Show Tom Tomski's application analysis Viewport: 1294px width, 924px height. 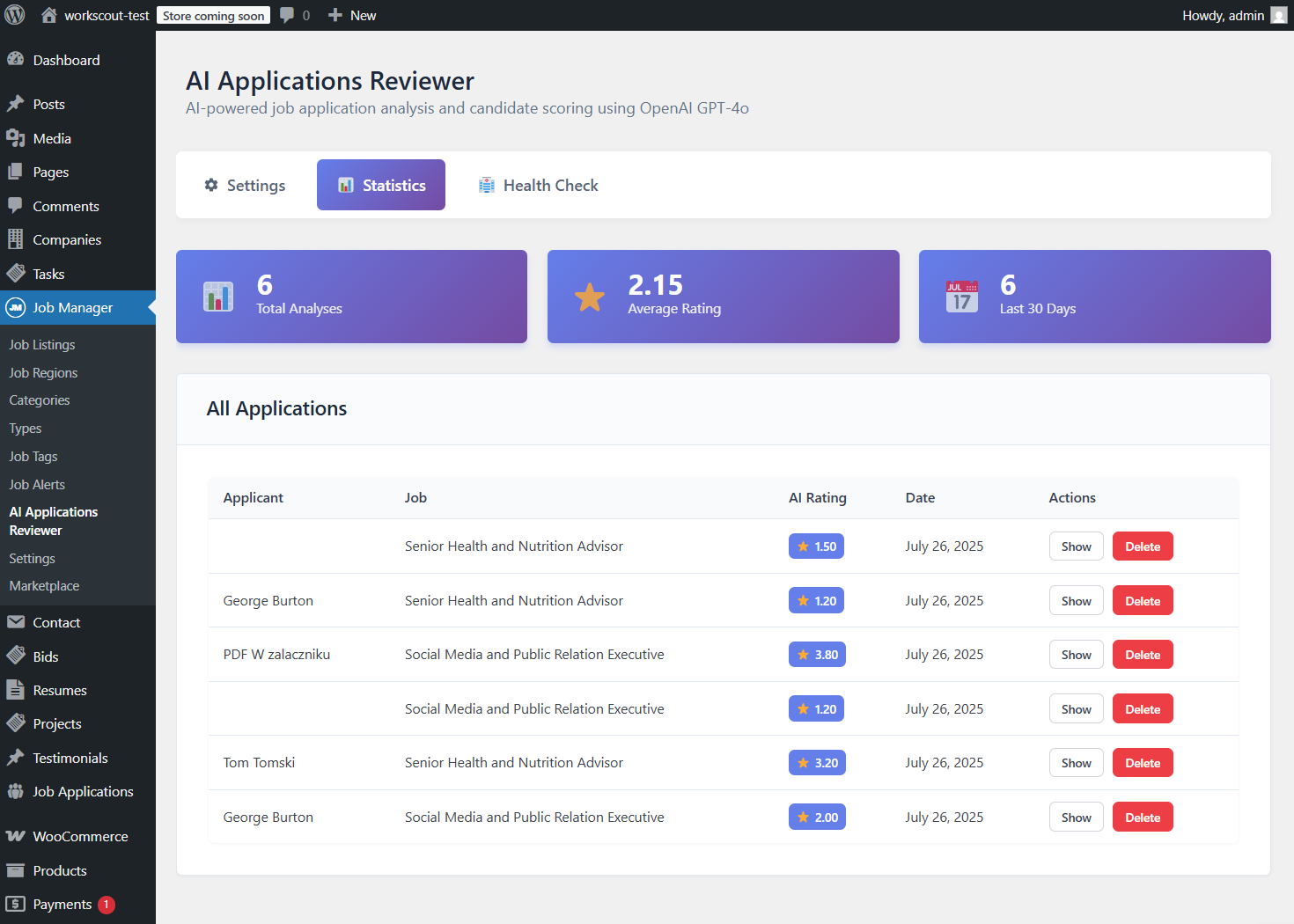(1076, 763)
